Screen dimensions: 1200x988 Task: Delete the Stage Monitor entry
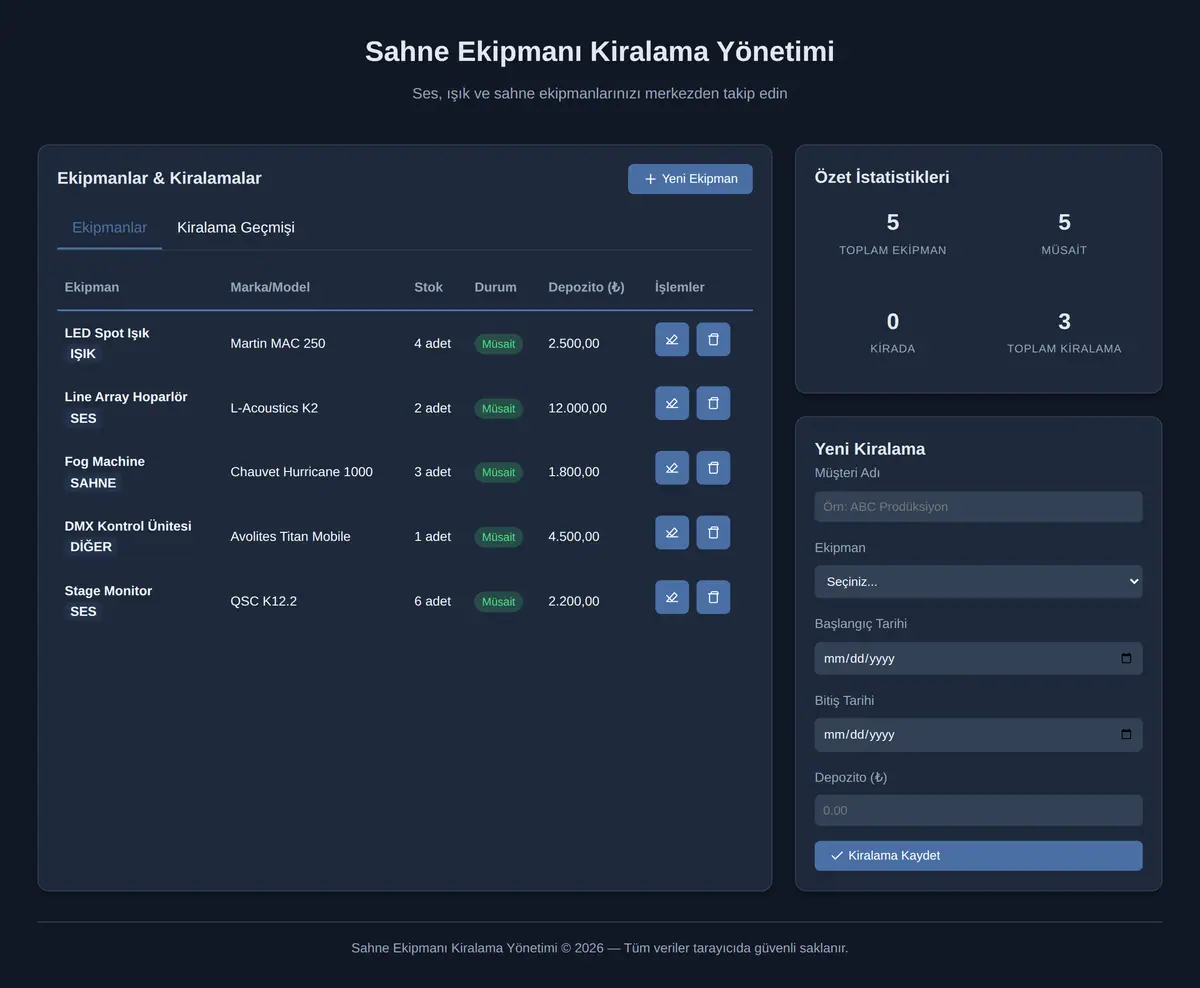point(713,597)
